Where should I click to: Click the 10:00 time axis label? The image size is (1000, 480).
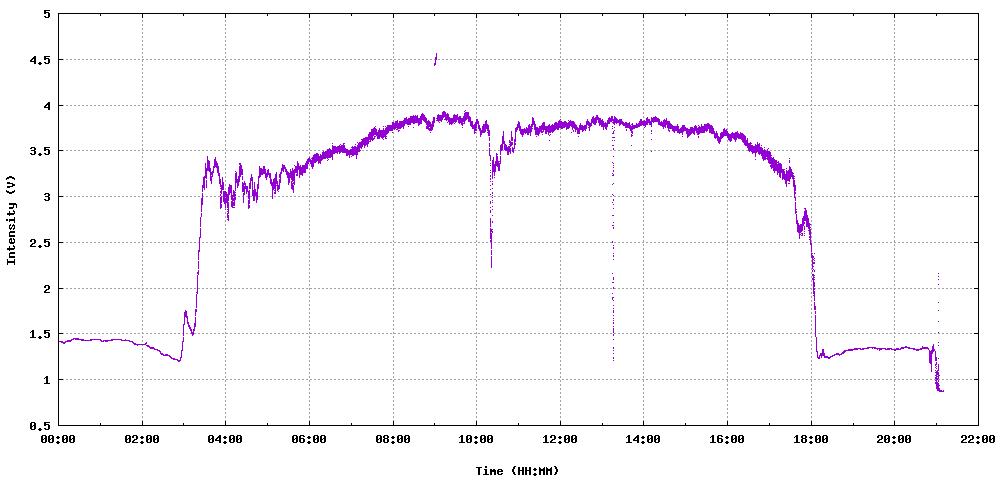click(x=476, y=439)
